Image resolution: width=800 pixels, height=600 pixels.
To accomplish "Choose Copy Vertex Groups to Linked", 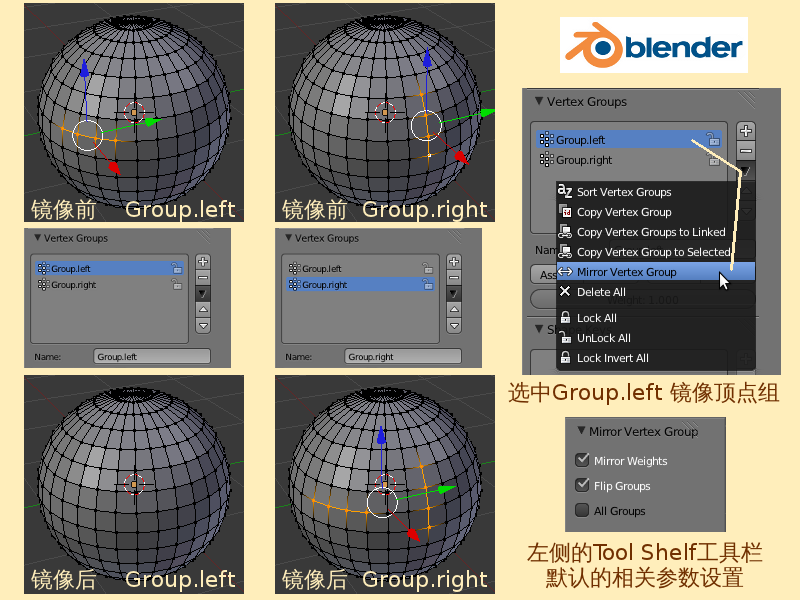I will click(655, 232).
